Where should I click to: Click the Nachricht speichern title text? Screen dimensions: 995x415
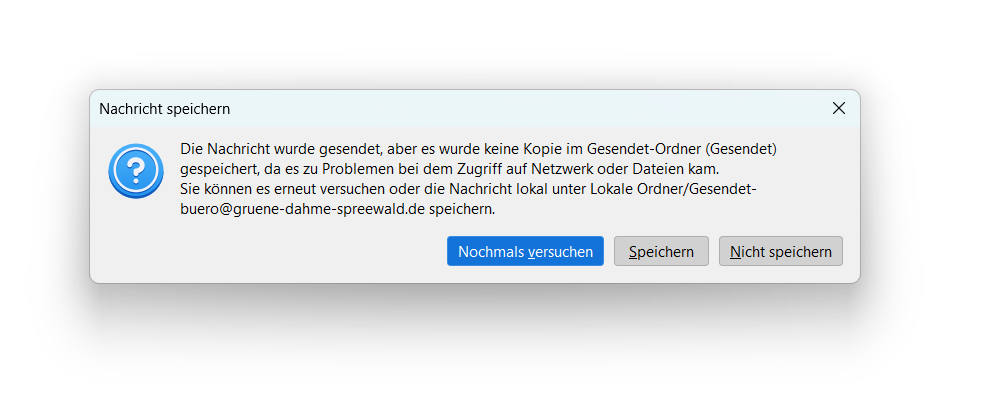(164, 109)
